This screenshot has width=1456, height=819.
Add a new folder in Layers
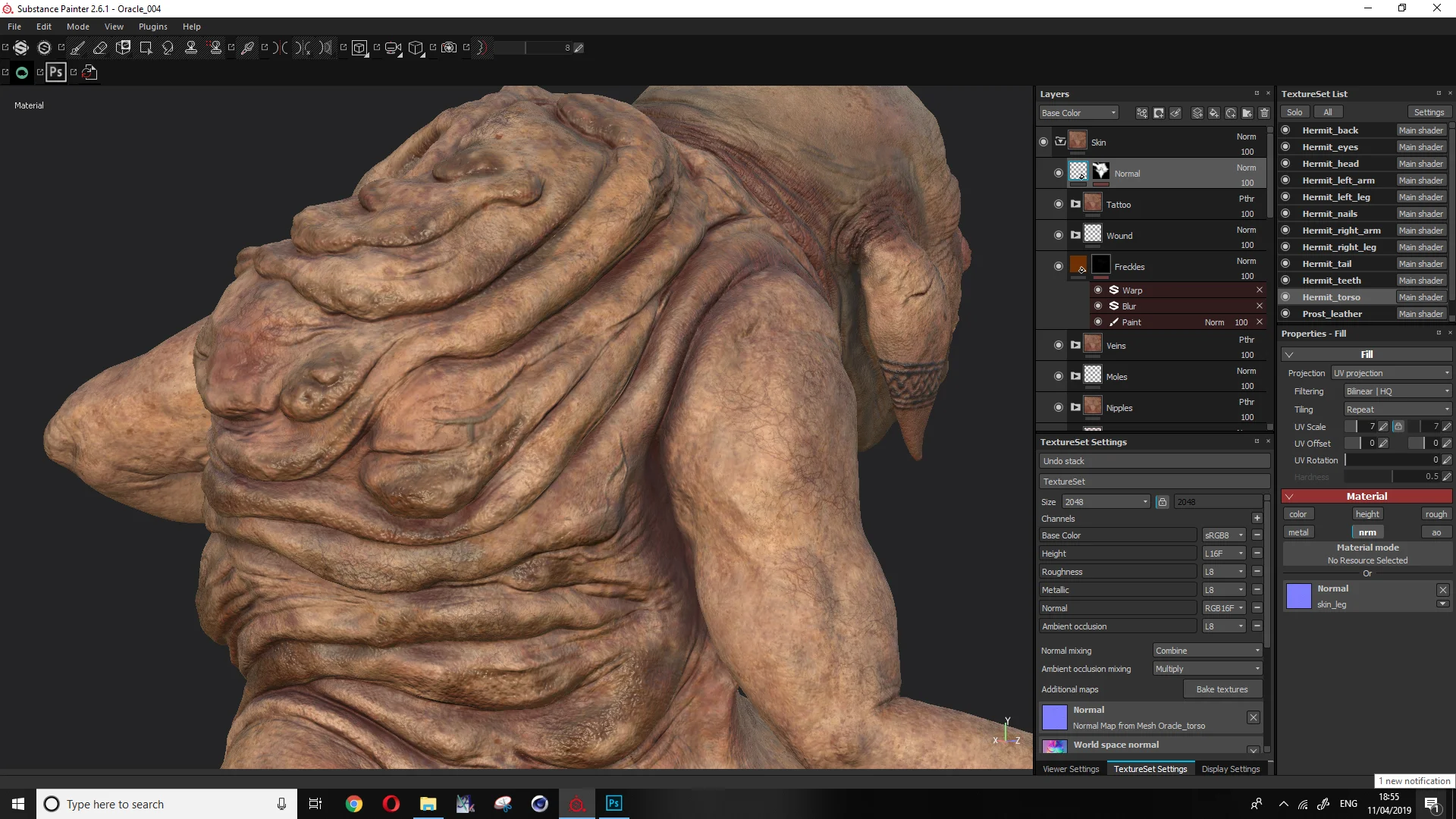(1247, 113)
